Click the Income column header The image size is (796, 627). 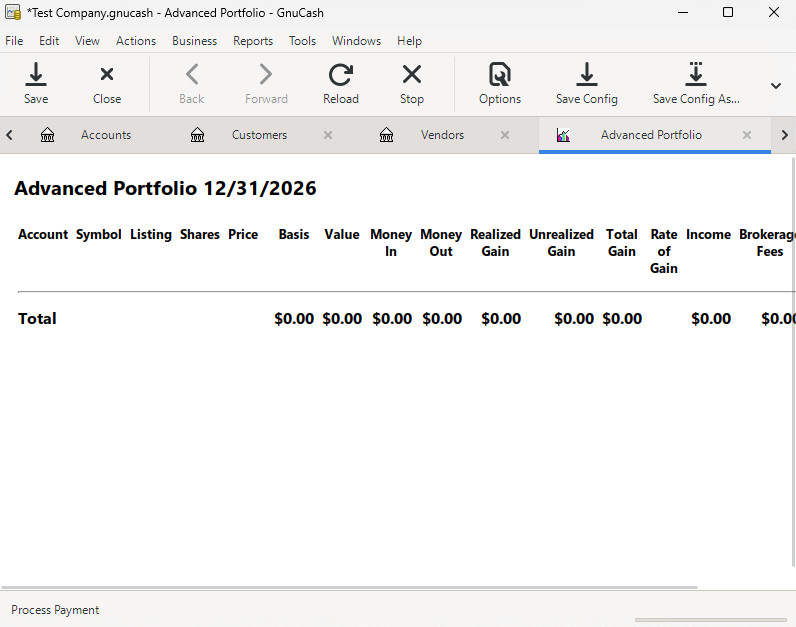(708, 235)
